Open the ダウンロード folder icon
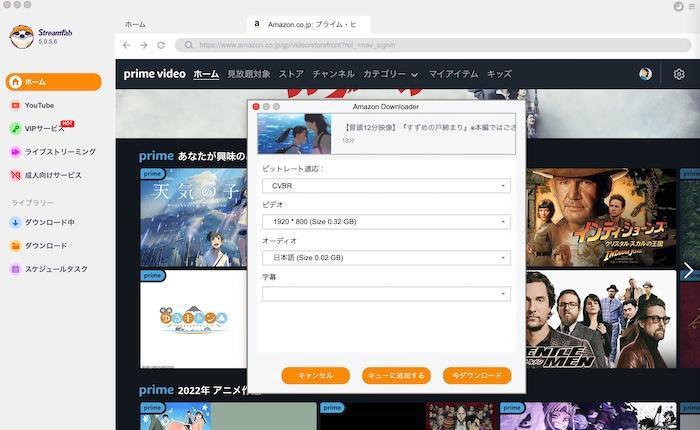Screen dimensions: 700x430 click(x=15, y=246)
